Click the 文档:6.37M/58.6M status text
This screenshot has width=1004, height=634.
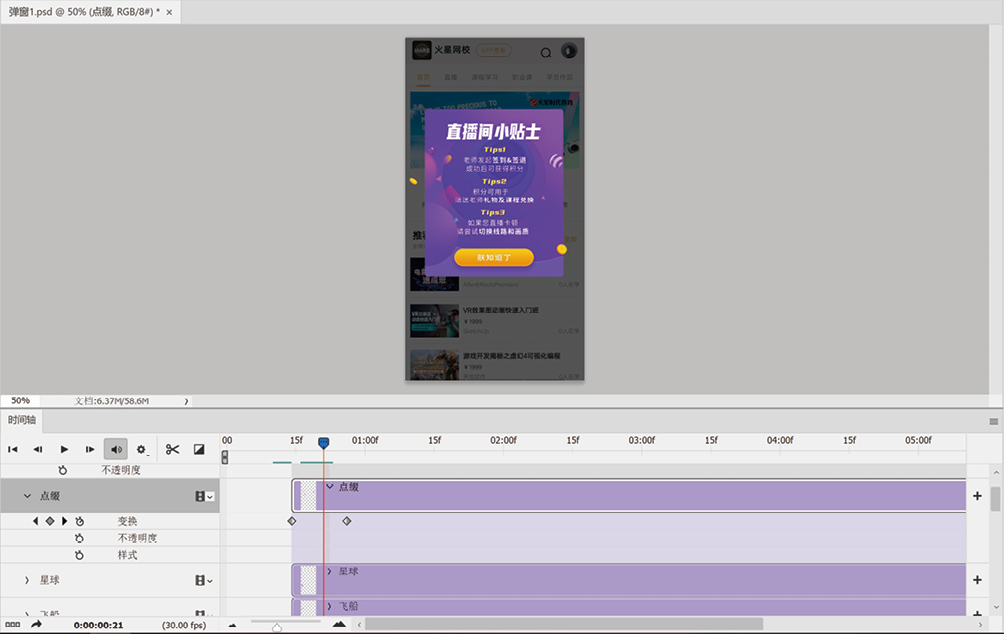click(111, 402)
